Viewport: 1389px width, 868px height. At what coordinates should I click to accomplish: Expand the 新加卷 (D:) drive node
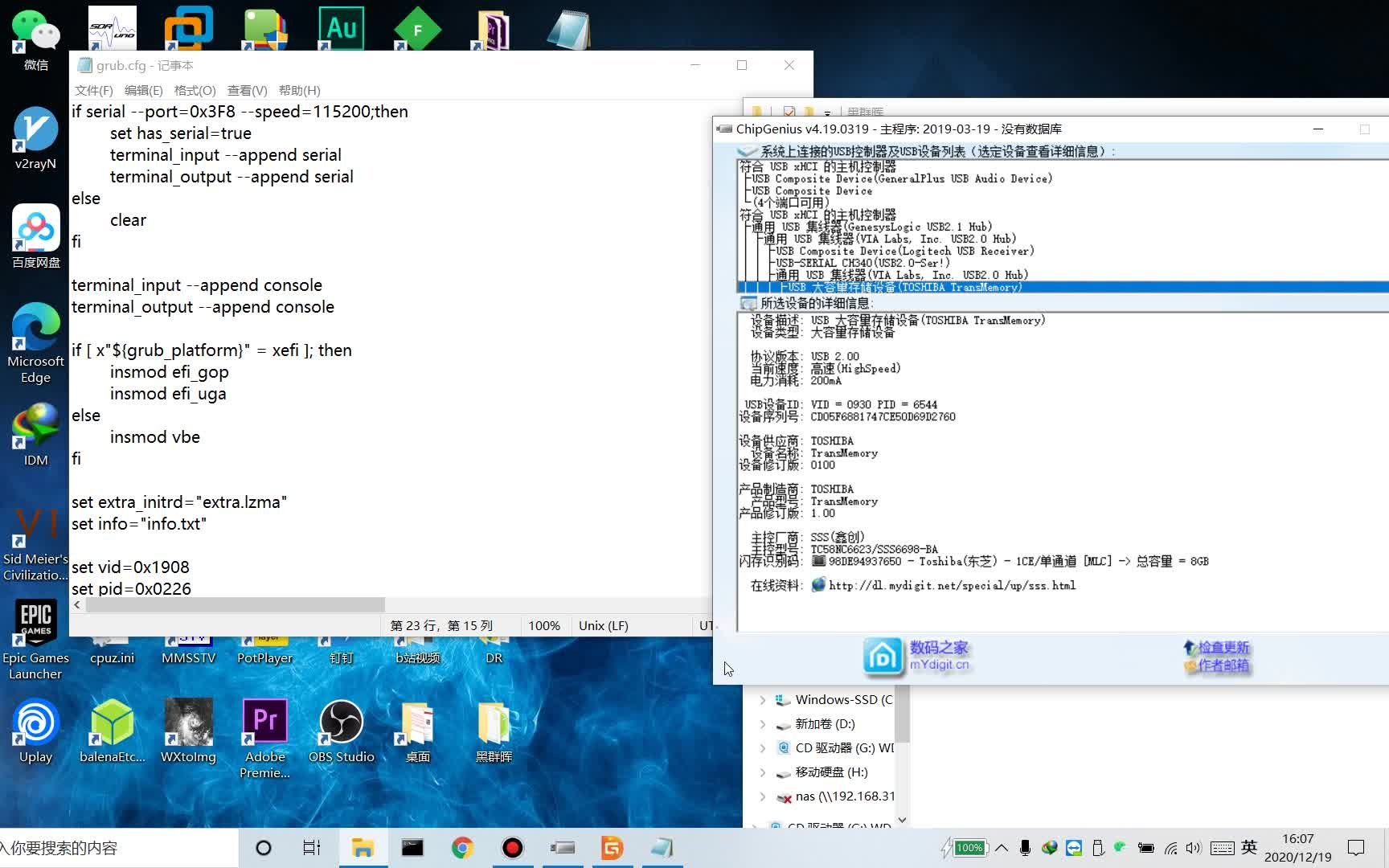click(x=763, y=724)
